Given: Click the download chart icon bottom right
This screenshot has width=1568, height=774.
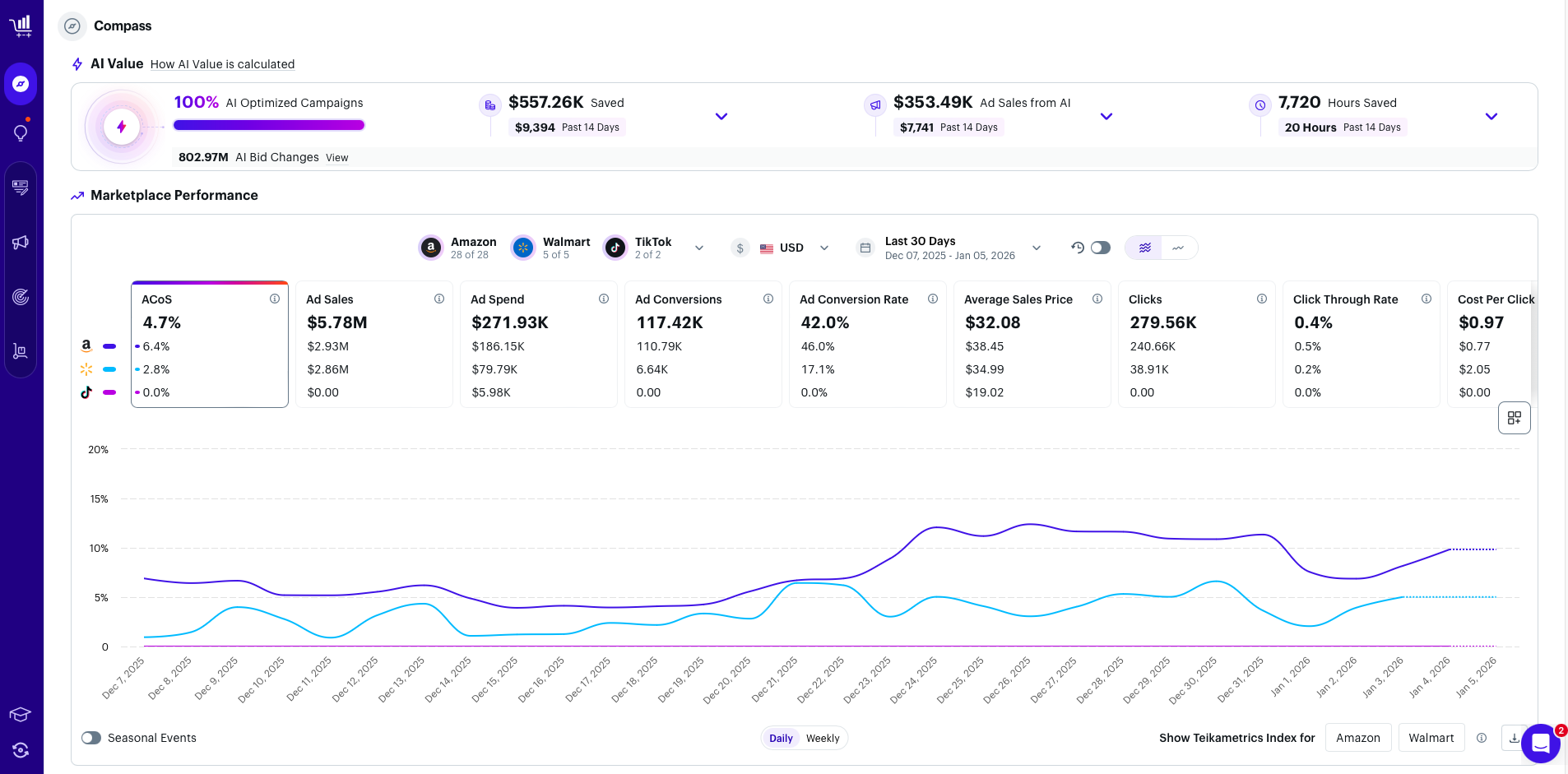Looking at the screenshot, I should coord(1515,738).
